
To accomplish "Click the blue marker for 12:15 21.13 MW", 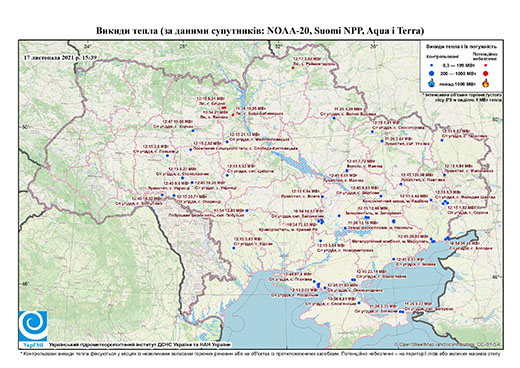I will [227, 142].
